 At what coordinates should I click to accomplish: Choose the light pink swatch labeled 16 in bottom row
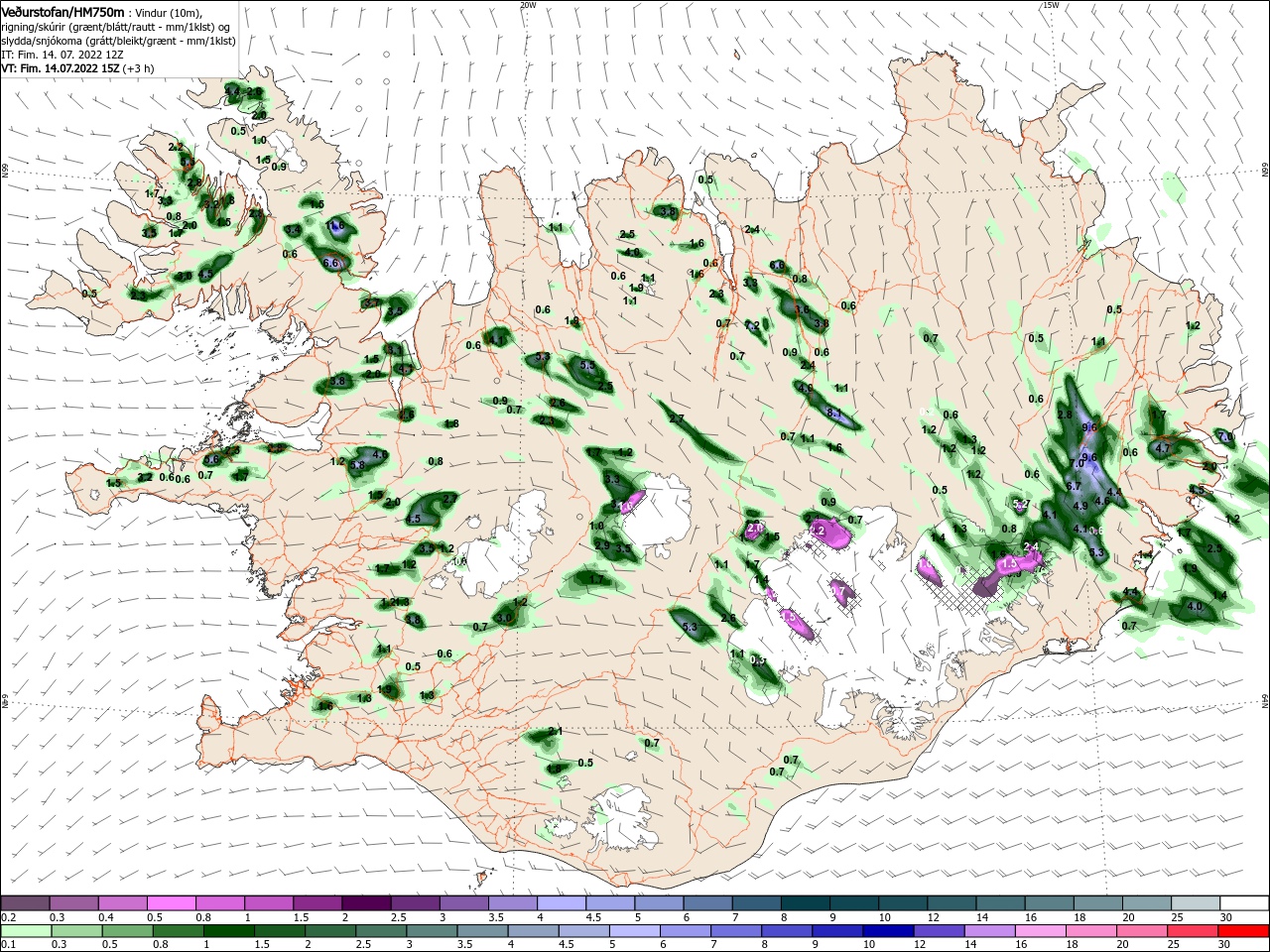pyautogui.click(x=1041, y=931)
